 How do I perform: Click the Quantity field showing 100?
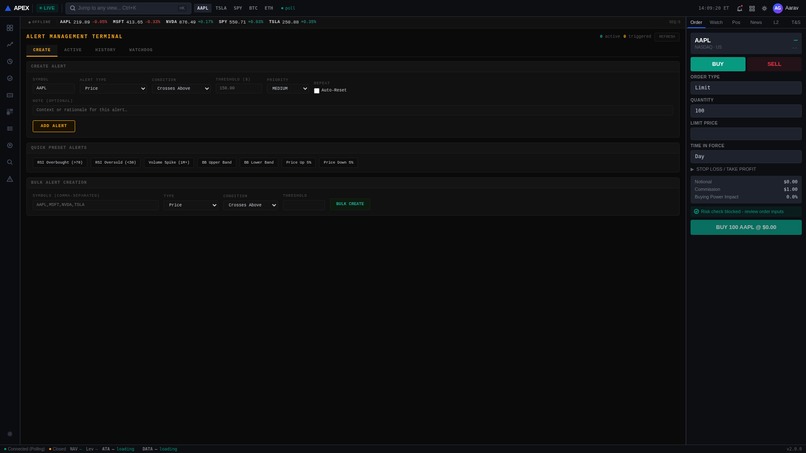[746, 111]
